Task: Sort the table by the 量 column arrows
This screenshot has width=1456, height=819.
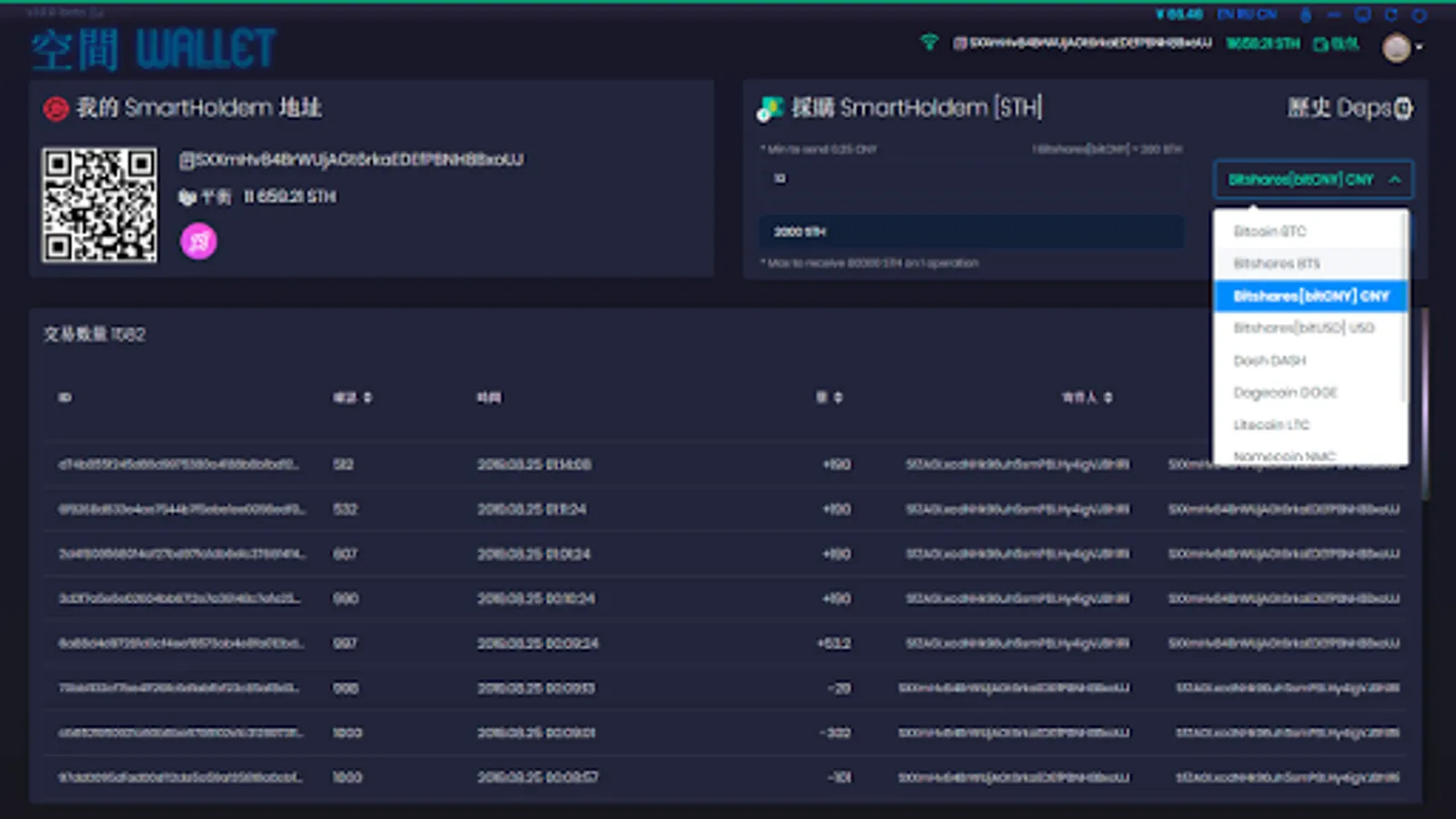Action: pos(837,398)
